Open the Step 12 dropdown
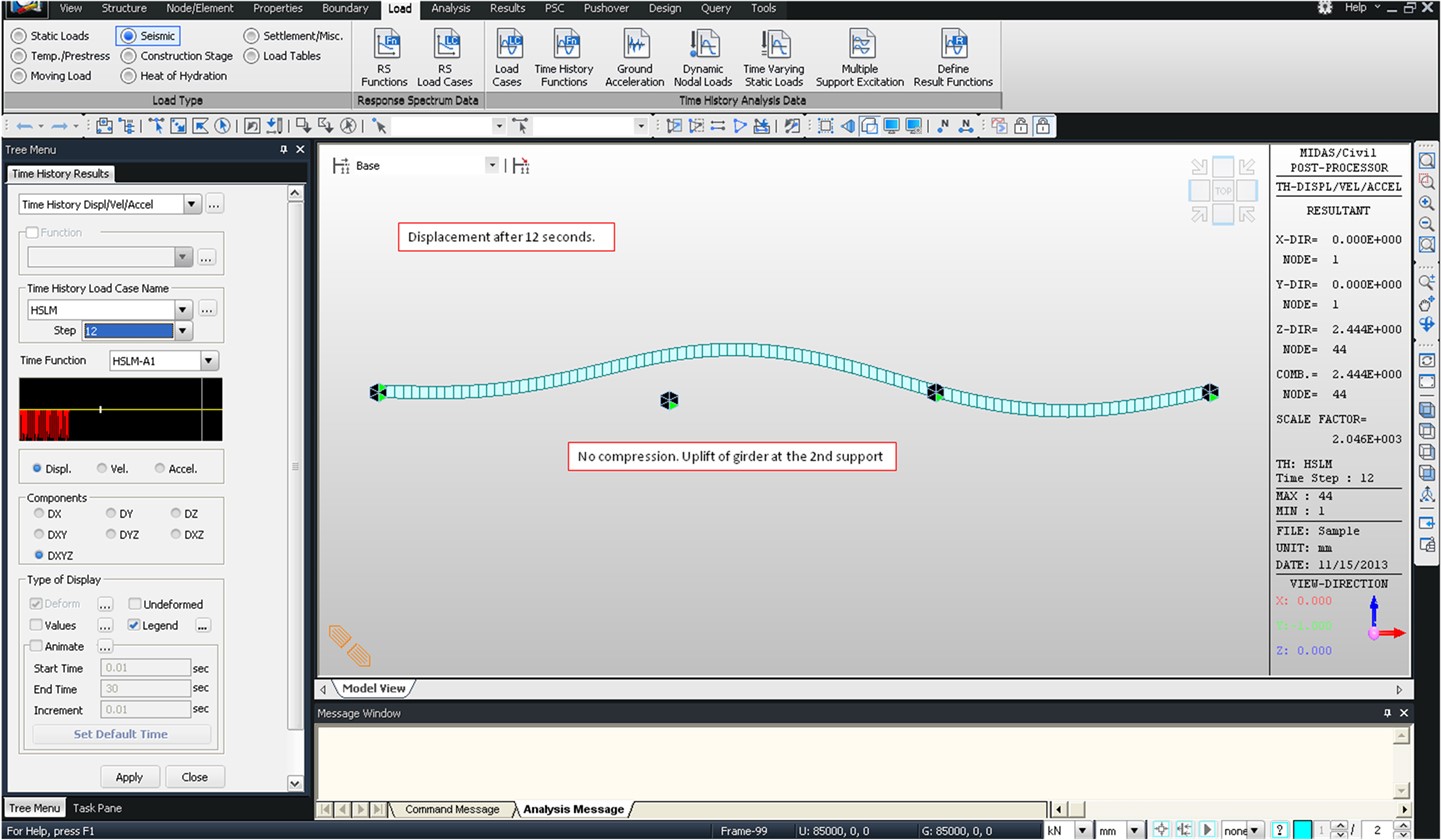The height and width of the screenshot is (840, 1441). coord(182,331)
